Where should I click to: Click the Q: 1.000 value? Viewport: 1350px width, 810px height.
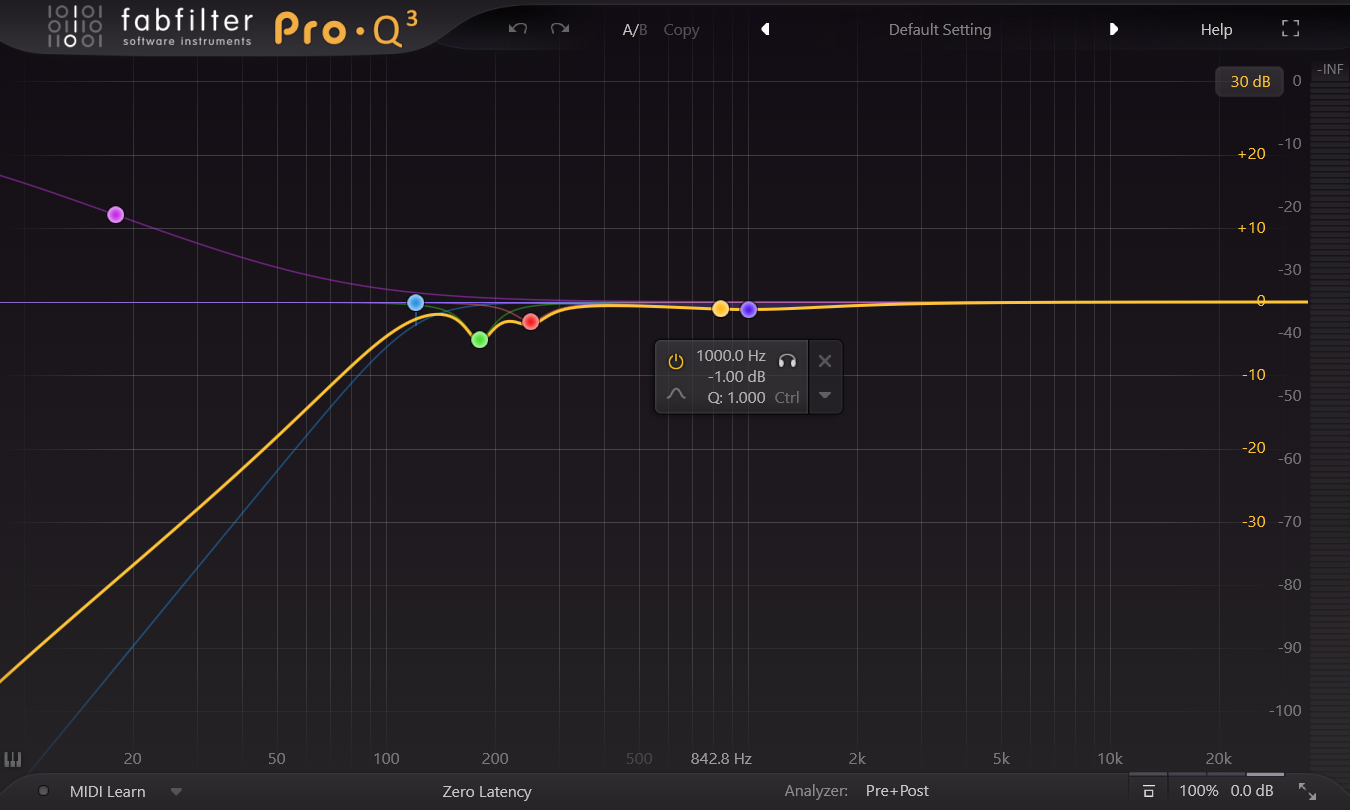pos(737,397)
